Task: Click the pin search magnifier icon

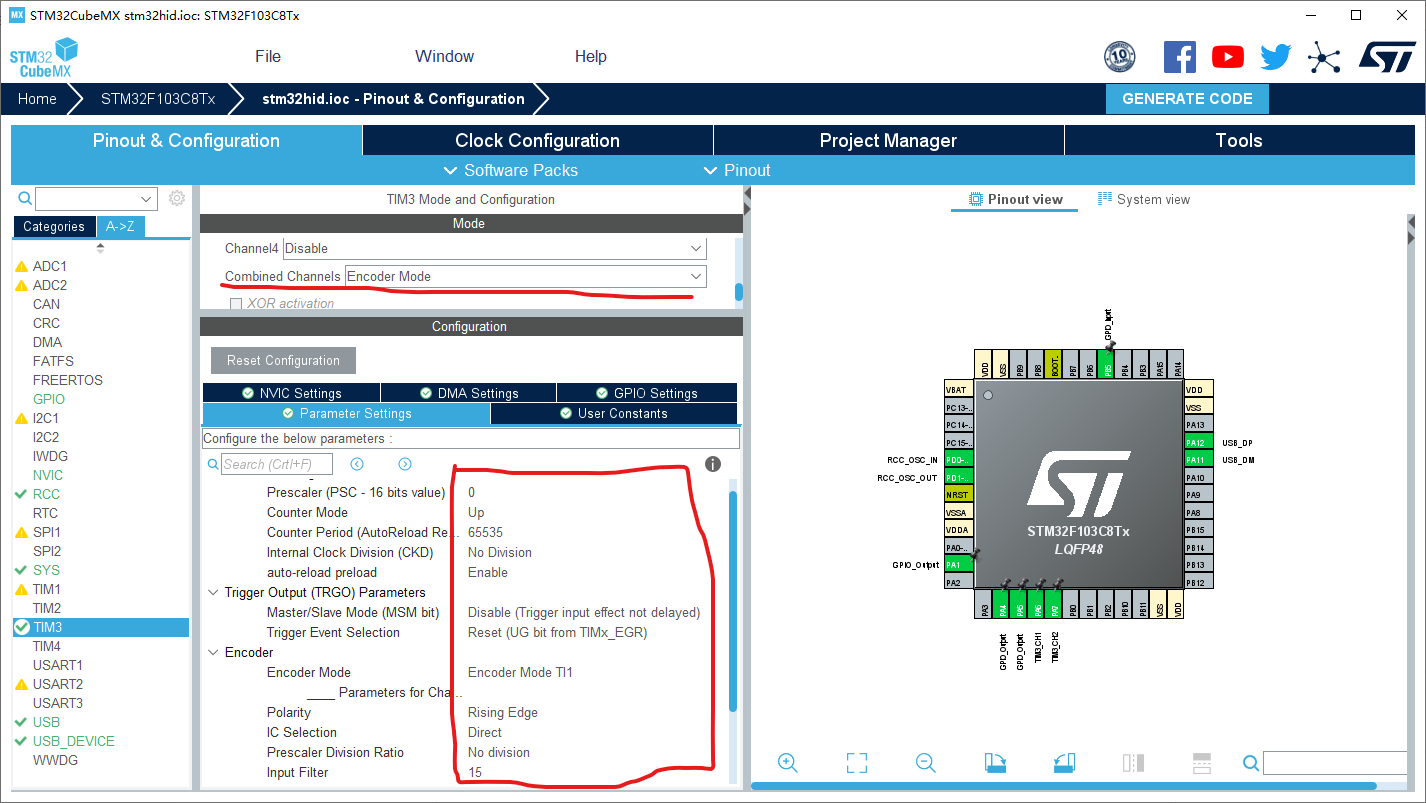Action: coord(1250,763)
